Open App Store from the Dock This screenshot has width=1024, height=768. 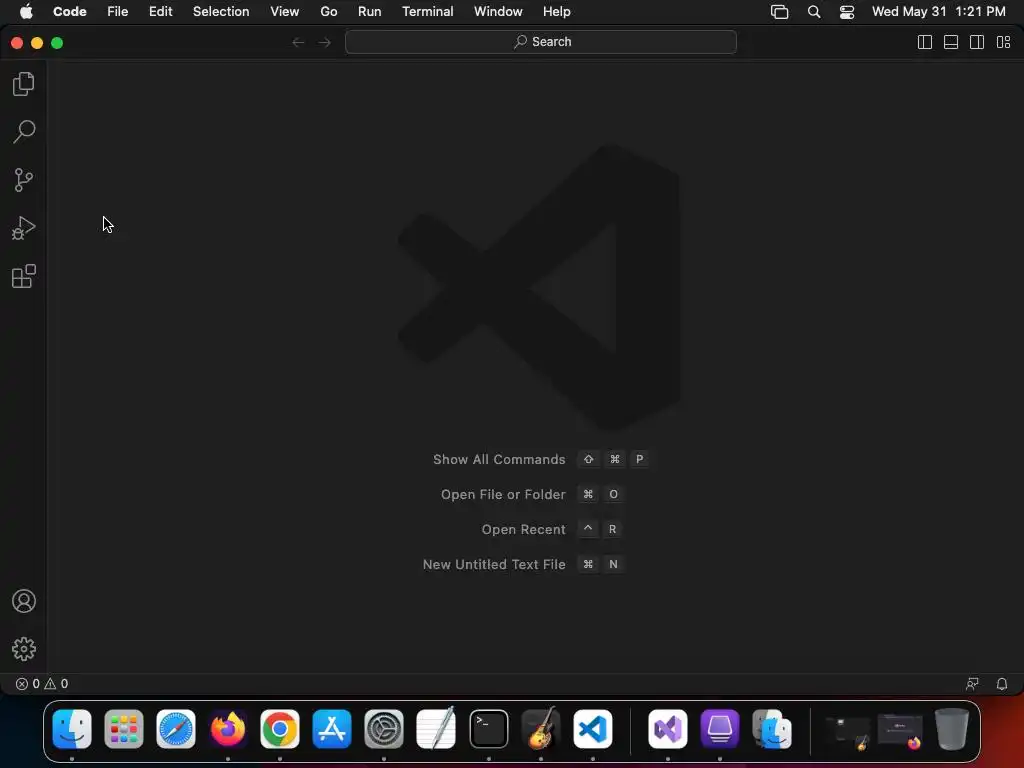pyautogui.click(x=332, y=729)
